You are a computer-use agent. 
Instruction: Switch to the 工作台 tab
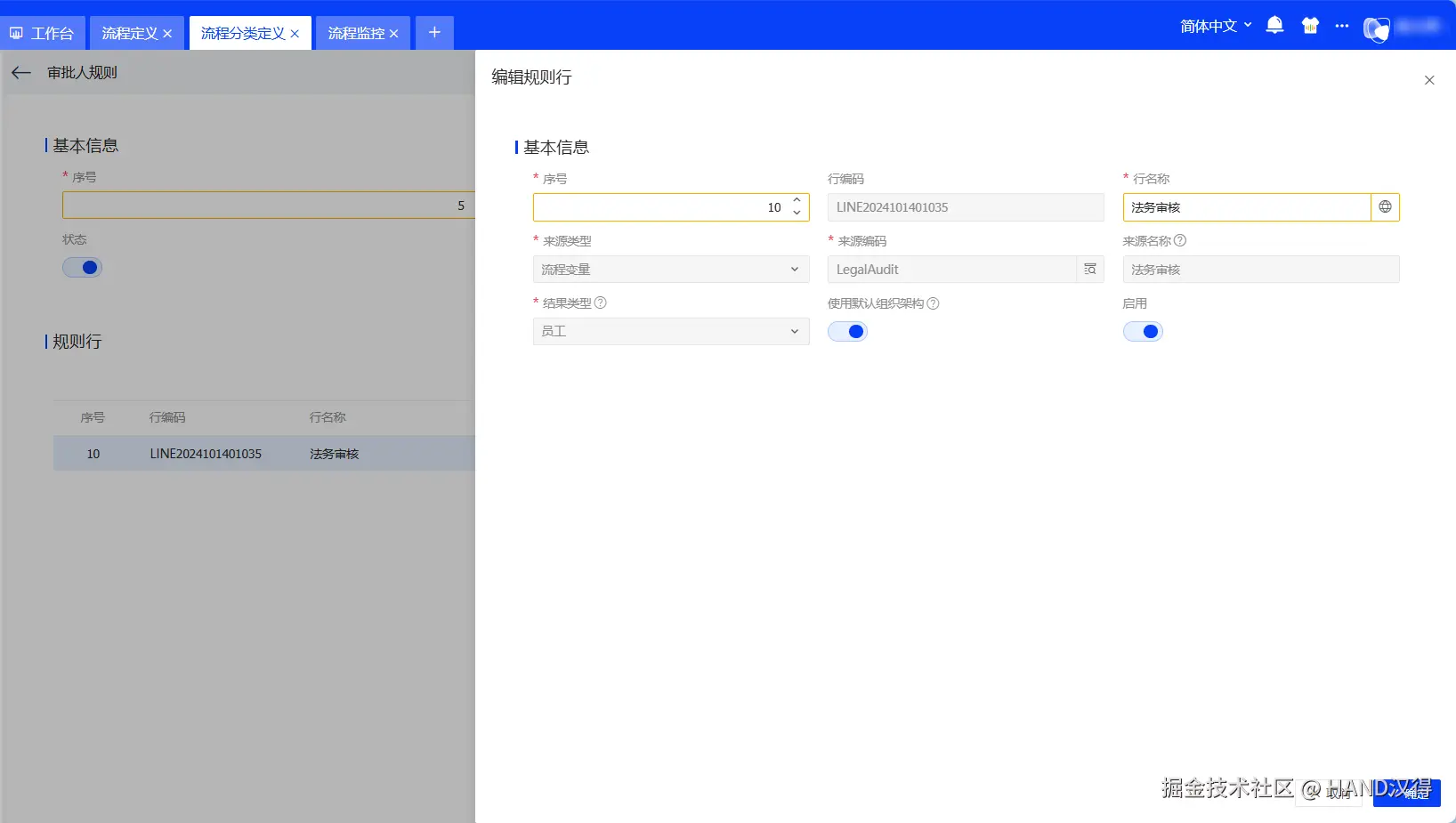coord(42,33)
